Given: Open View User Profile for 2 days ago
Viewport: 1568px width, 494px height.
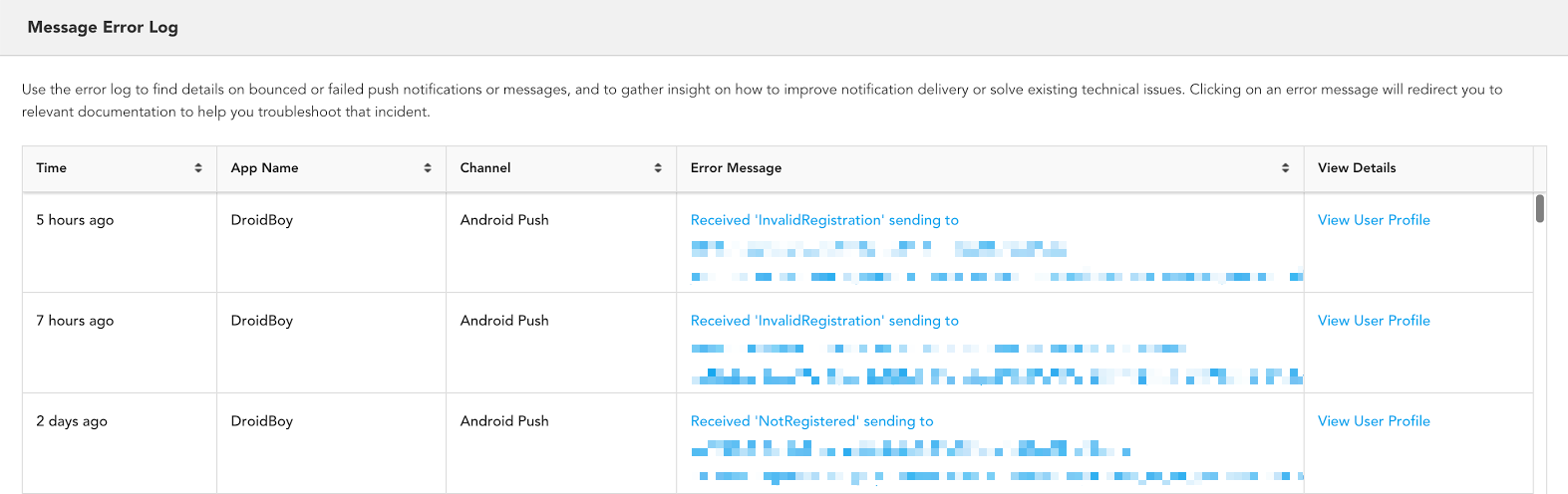Looking at the screenshot, I should (x=1374, y=421).
